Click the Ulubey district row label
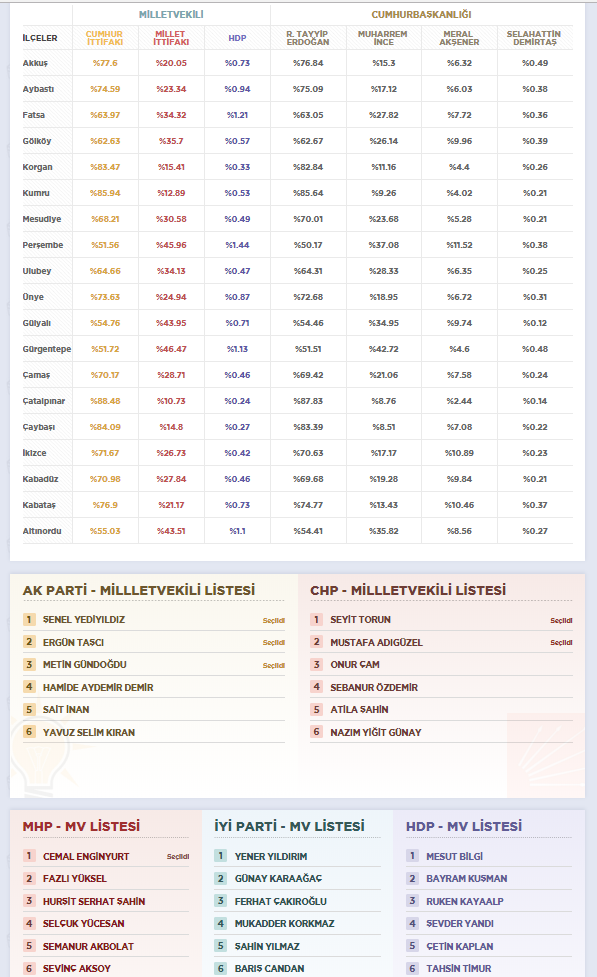Viewport: 597px width, 977px height. (x=37, y=271)
